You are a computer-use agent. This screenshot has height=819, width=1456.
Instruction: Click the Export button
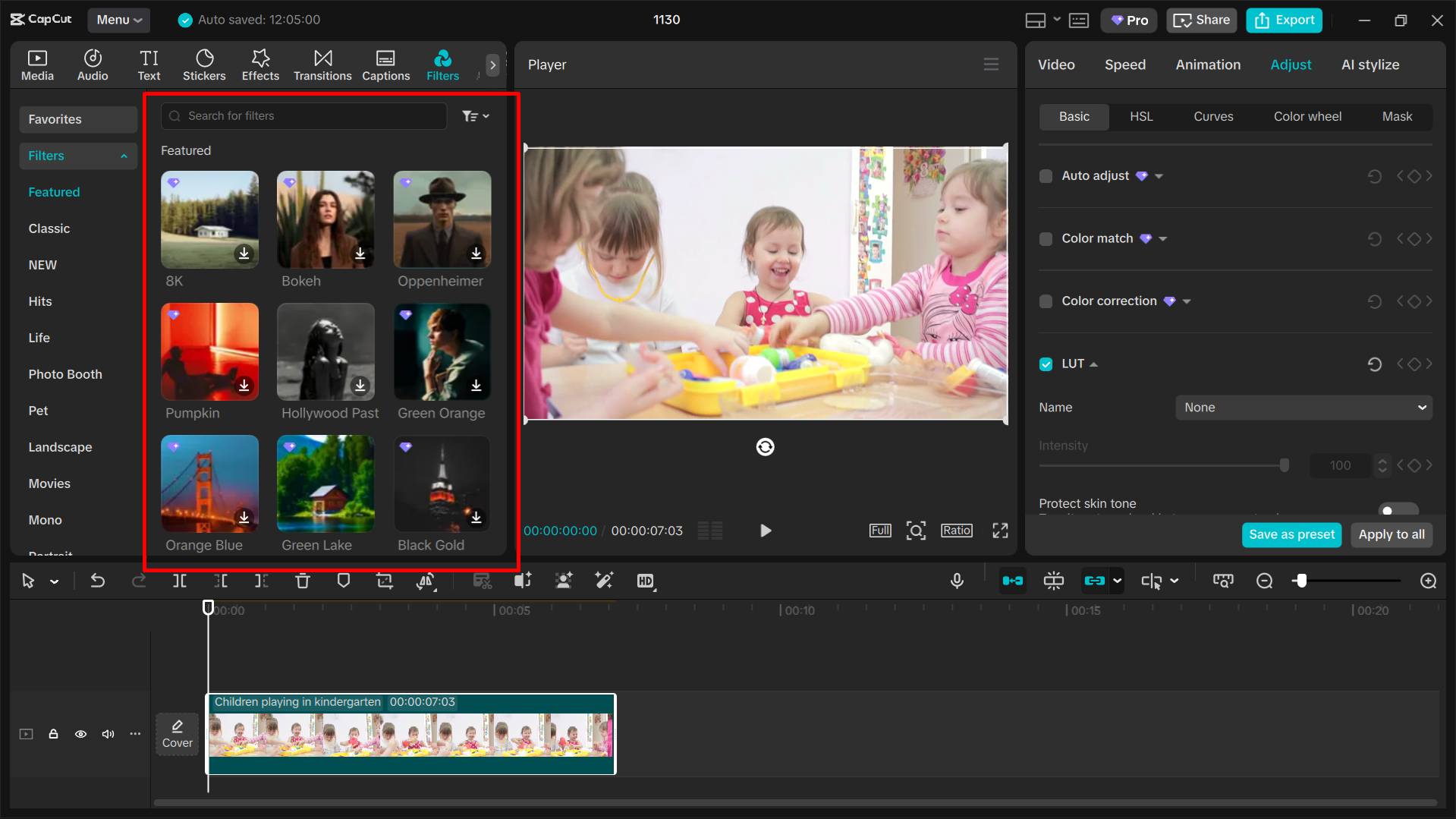point(1283,20)
